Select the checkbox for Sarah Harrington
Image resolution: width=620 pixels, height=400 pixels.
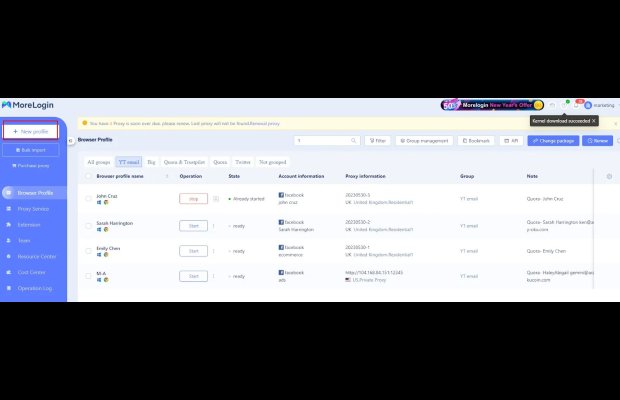coord(88,226)
